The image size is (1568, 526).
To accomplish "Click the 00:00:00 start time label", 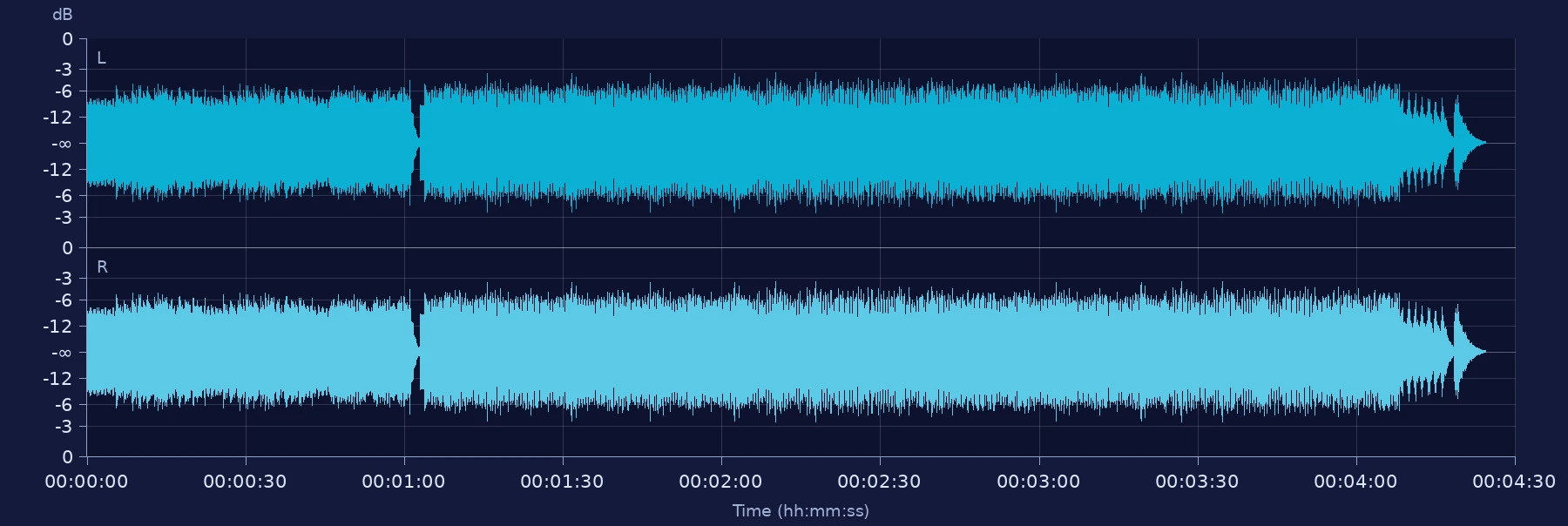I will click(86, 482).
